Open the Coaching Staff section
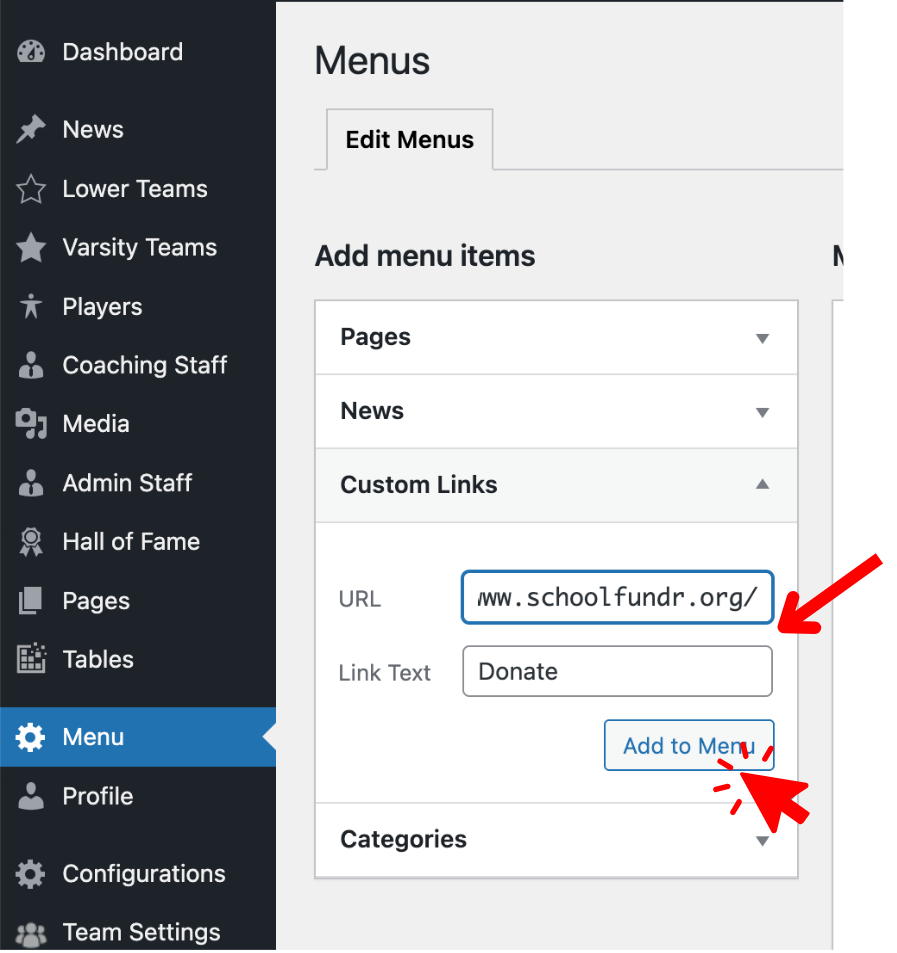The width and height of the screenshot is (897, 953). point(30,365)
